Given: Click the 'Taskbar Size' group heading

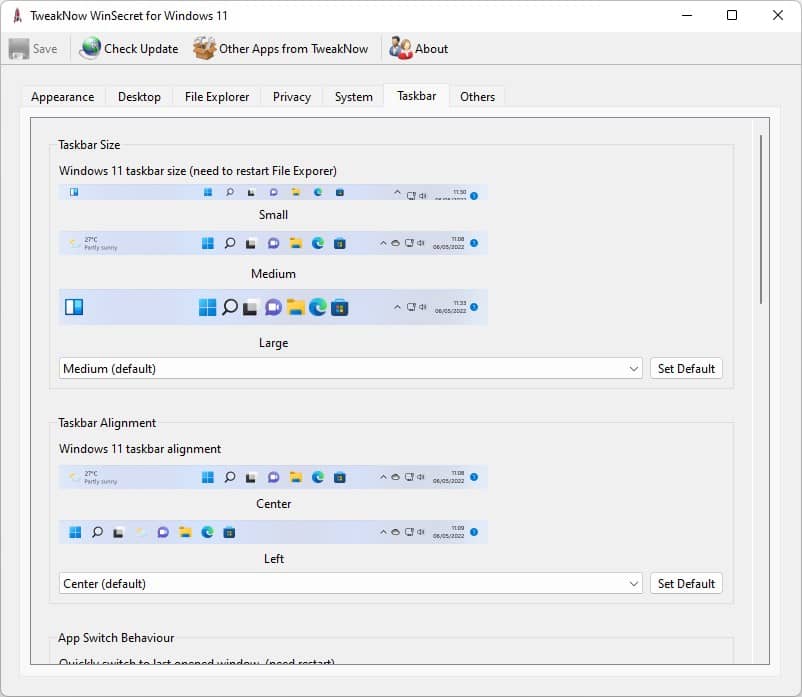Looking at the screenshot, I should 89,145.
